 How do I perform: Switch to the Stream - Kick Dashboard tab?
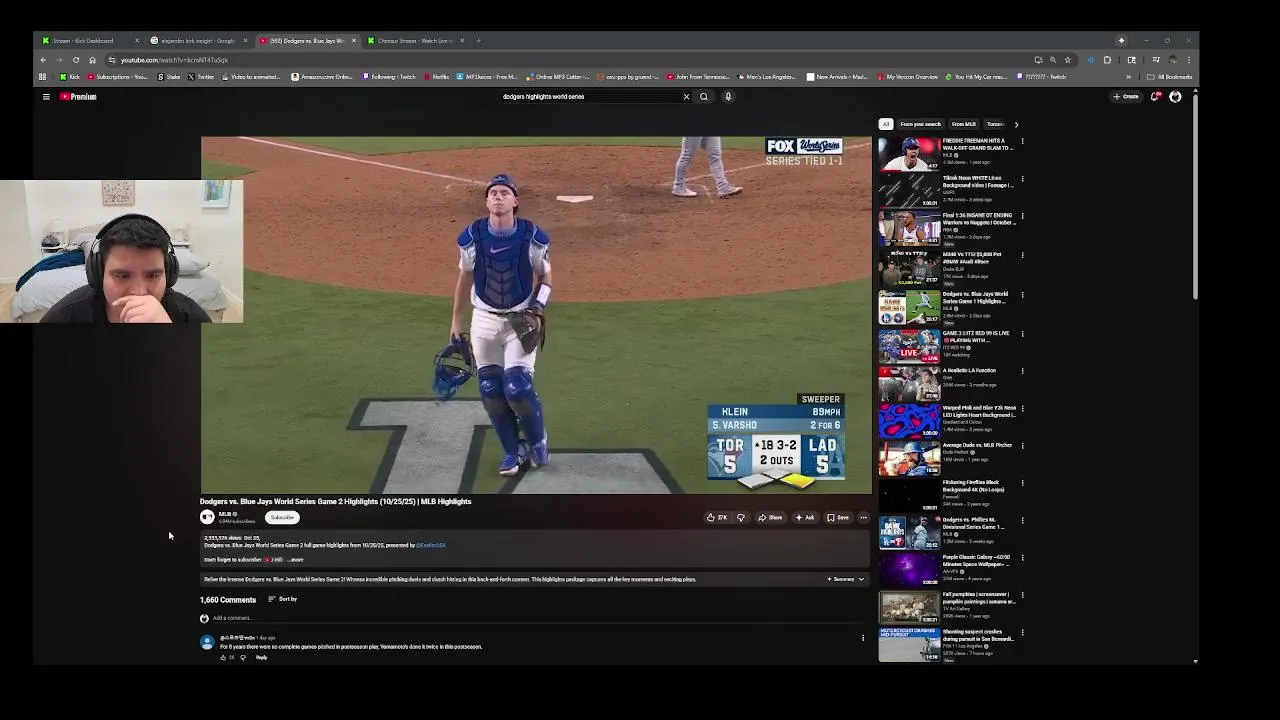coord(89,41)
